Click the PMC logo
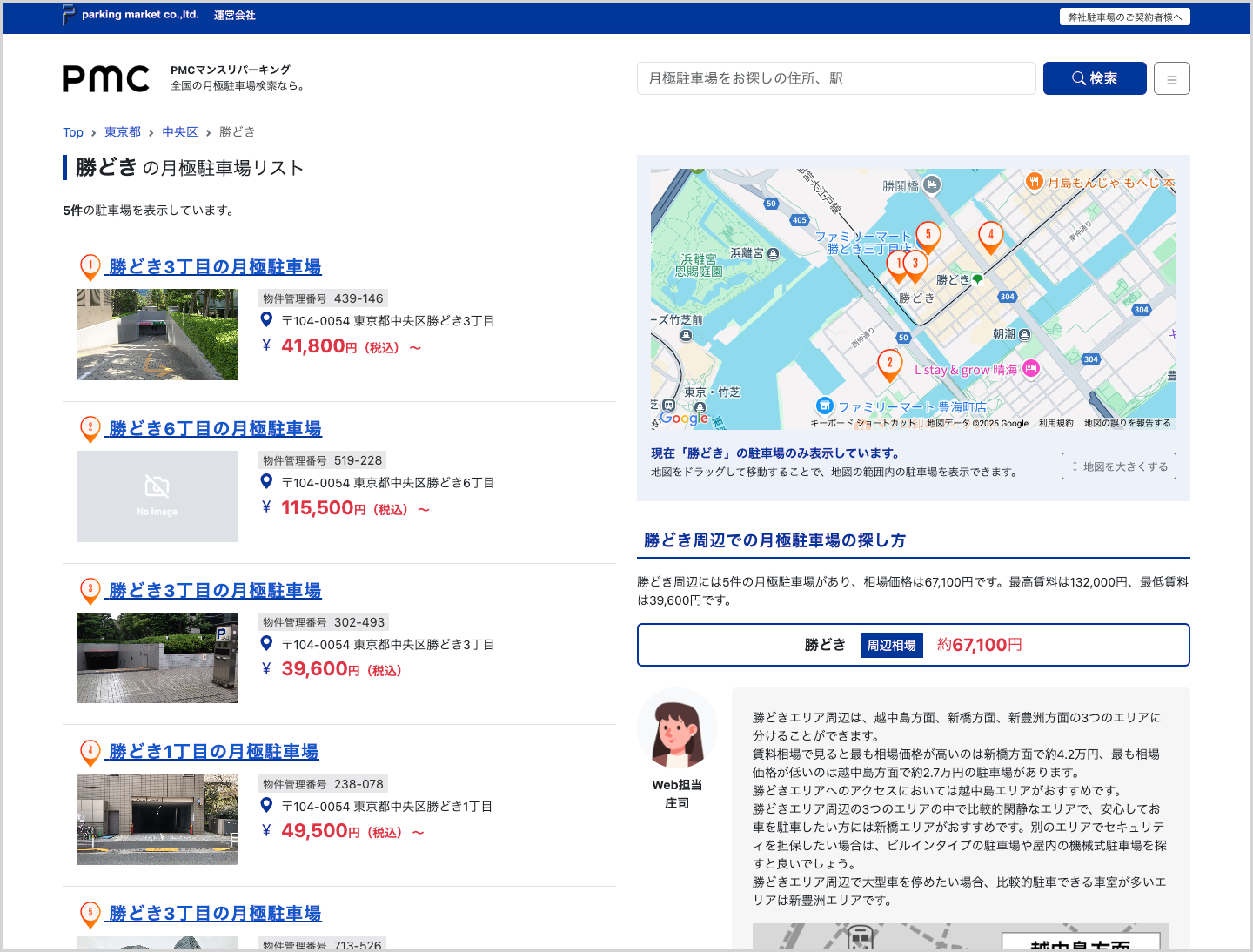 click(x=105, y=78)
